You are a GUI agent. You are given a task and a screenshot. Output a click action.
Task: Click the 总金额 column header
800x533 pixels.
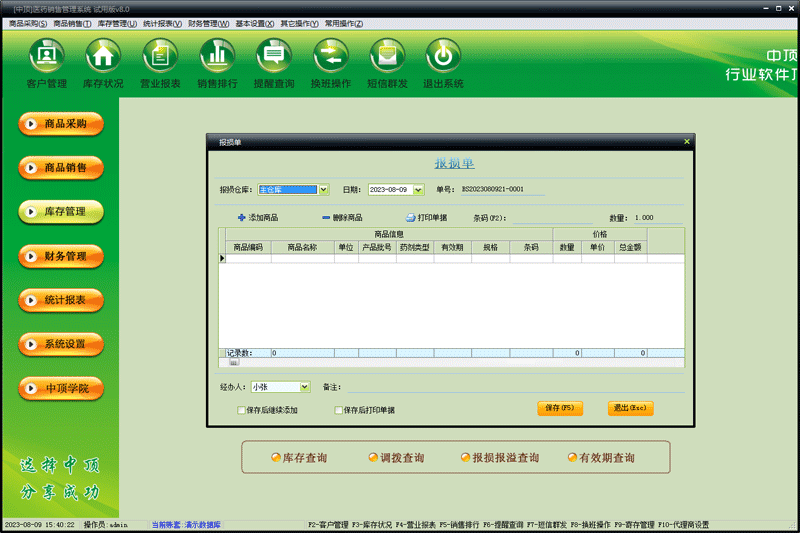click(x=631, y=247)
